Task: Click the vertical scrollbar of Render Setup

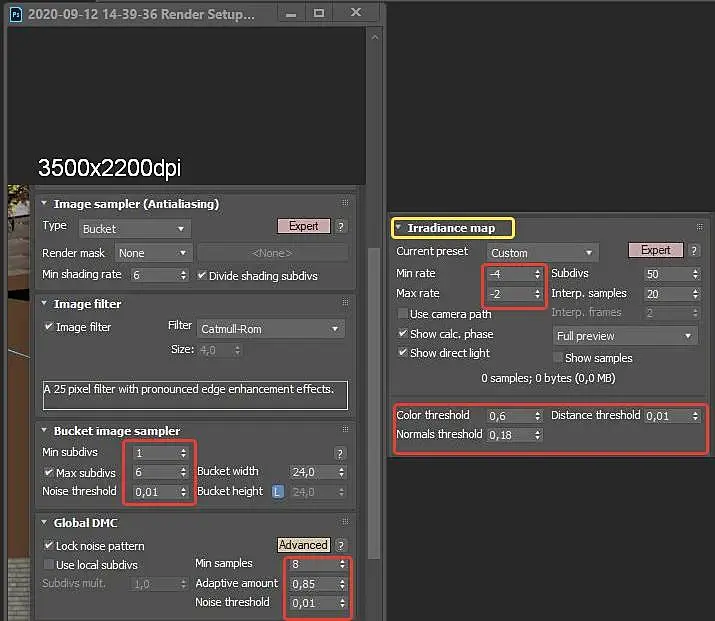Action: (374, 404)
